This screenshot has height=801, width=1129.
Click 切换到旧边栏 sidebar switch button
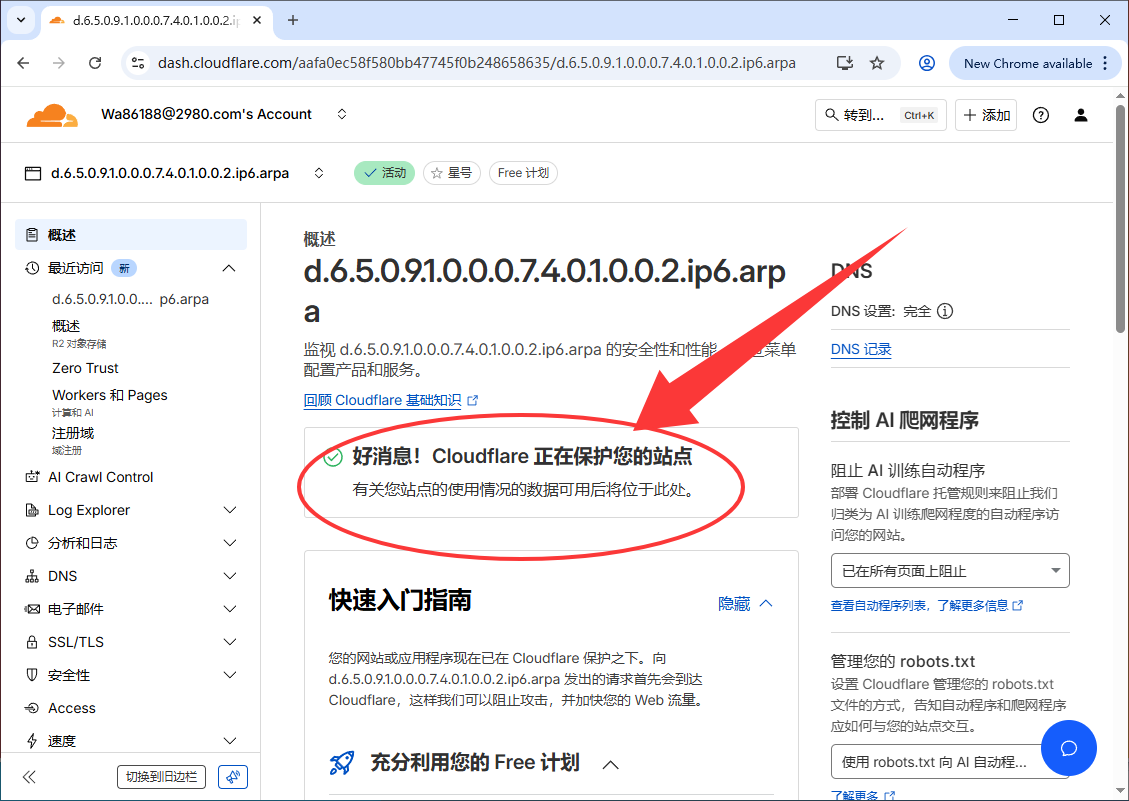point(161,777)
